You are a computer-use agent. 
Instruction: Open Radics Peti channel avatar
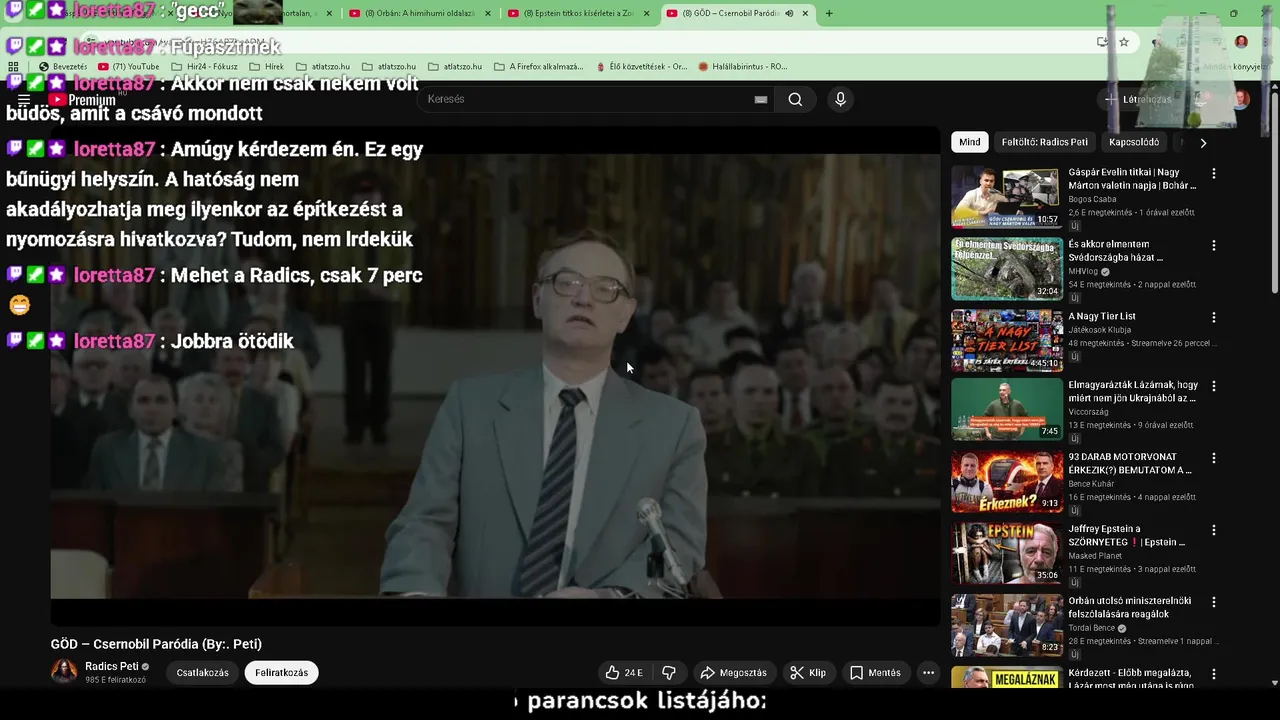64,672
